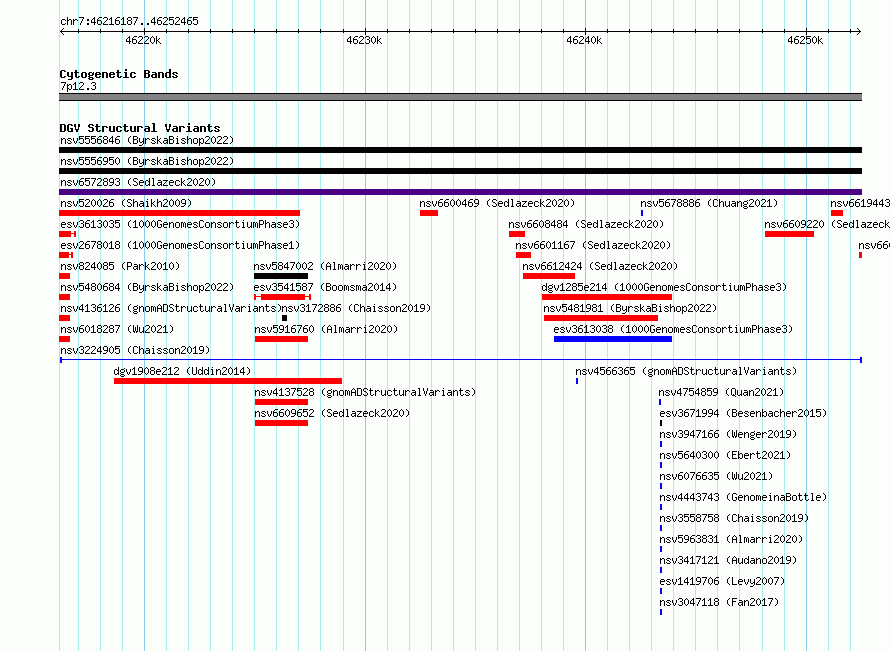
Task: Select the red bar below the dgv1908e212 label
Action: coord(228,381)
